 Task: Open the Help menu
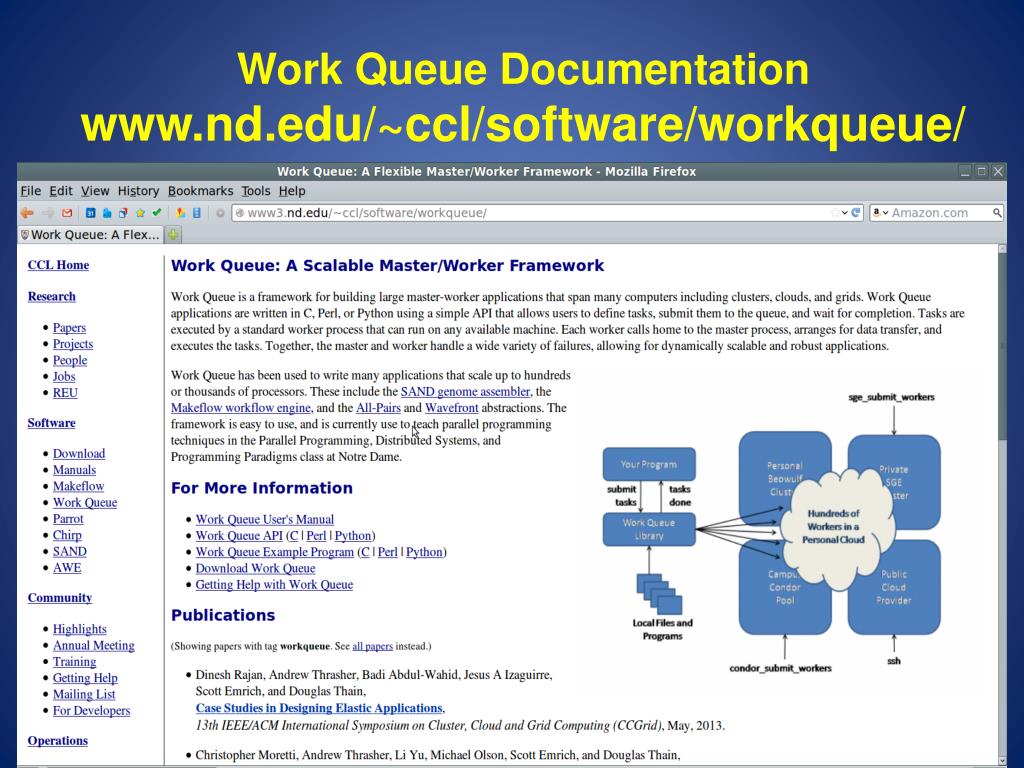pos(292,191)
